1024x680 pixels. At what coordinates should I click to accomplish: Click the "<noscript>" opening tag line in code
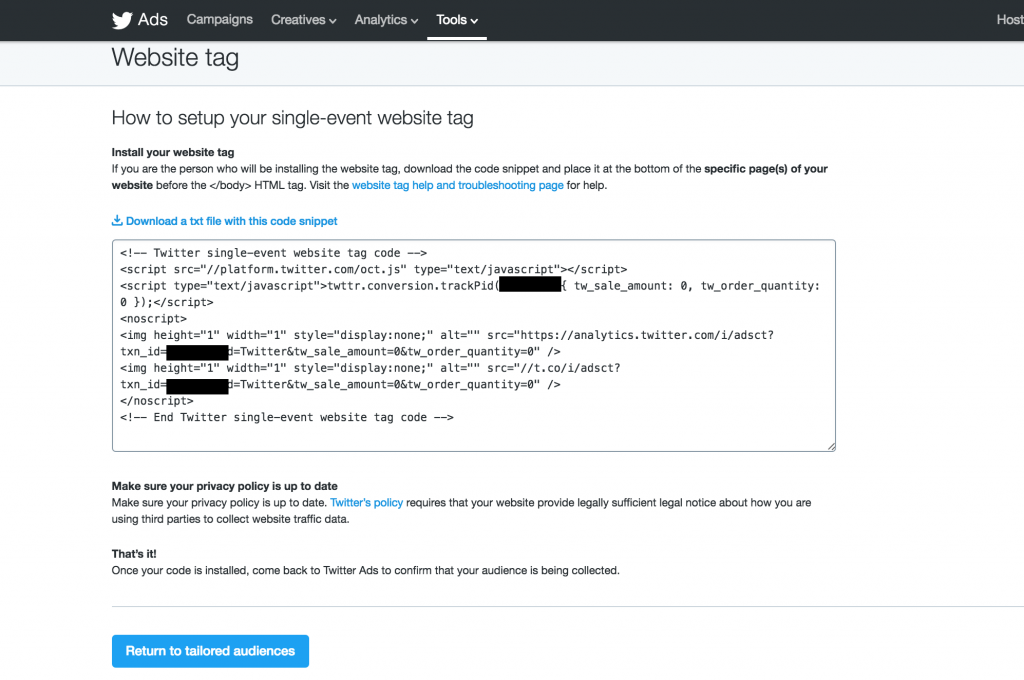(x=153, y=319)
